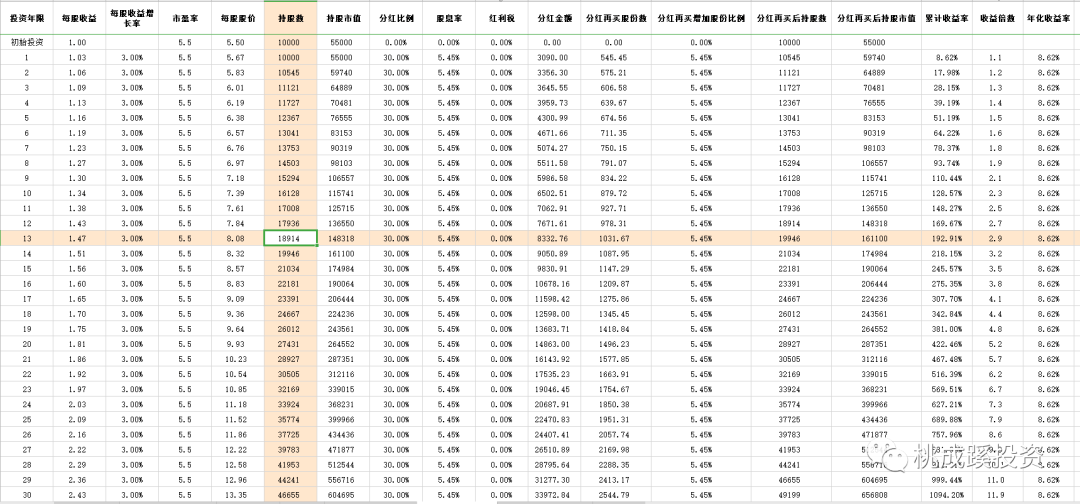Click the 每股股价 cell showing 11.18
The height and width of the screenshot is (504, 1080).
237,404
